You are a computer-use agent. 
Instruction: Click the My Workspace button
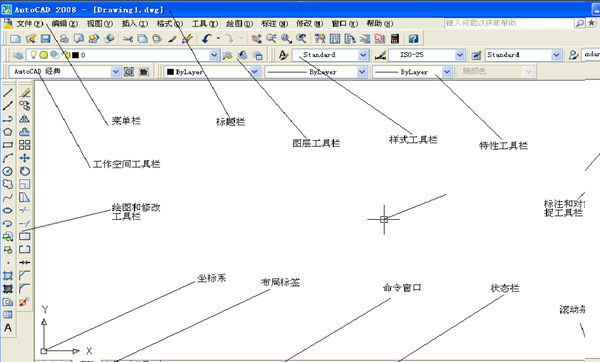(144, 72)
